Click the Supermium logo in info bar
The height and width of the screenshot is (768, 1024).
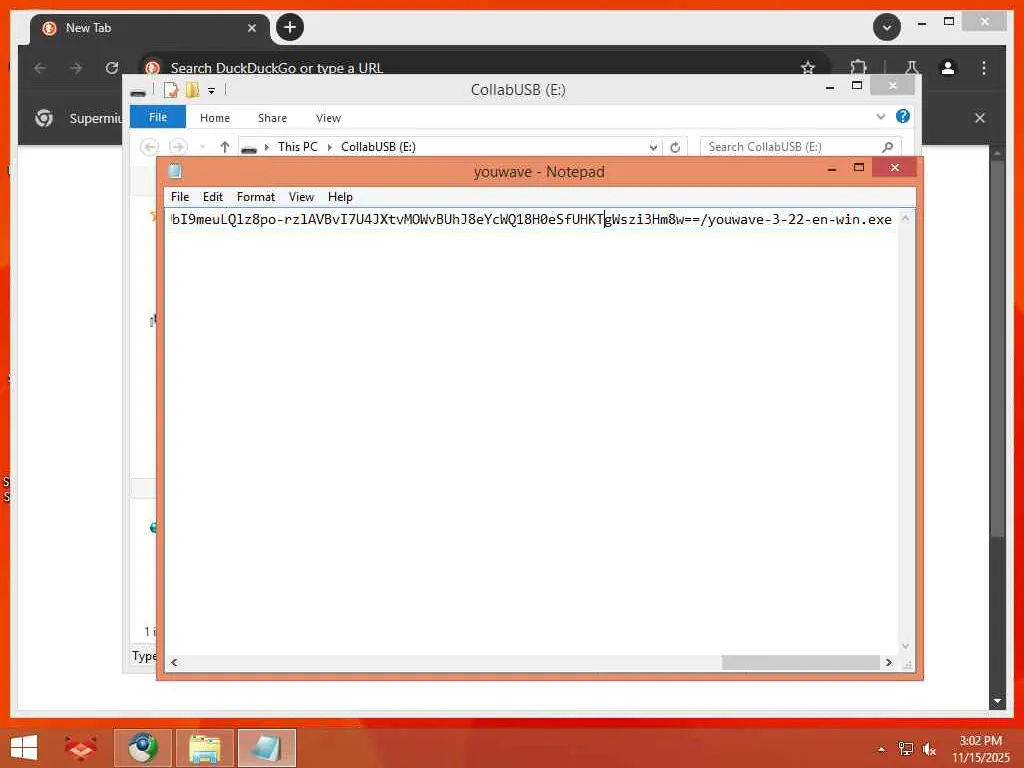point(44,118)
